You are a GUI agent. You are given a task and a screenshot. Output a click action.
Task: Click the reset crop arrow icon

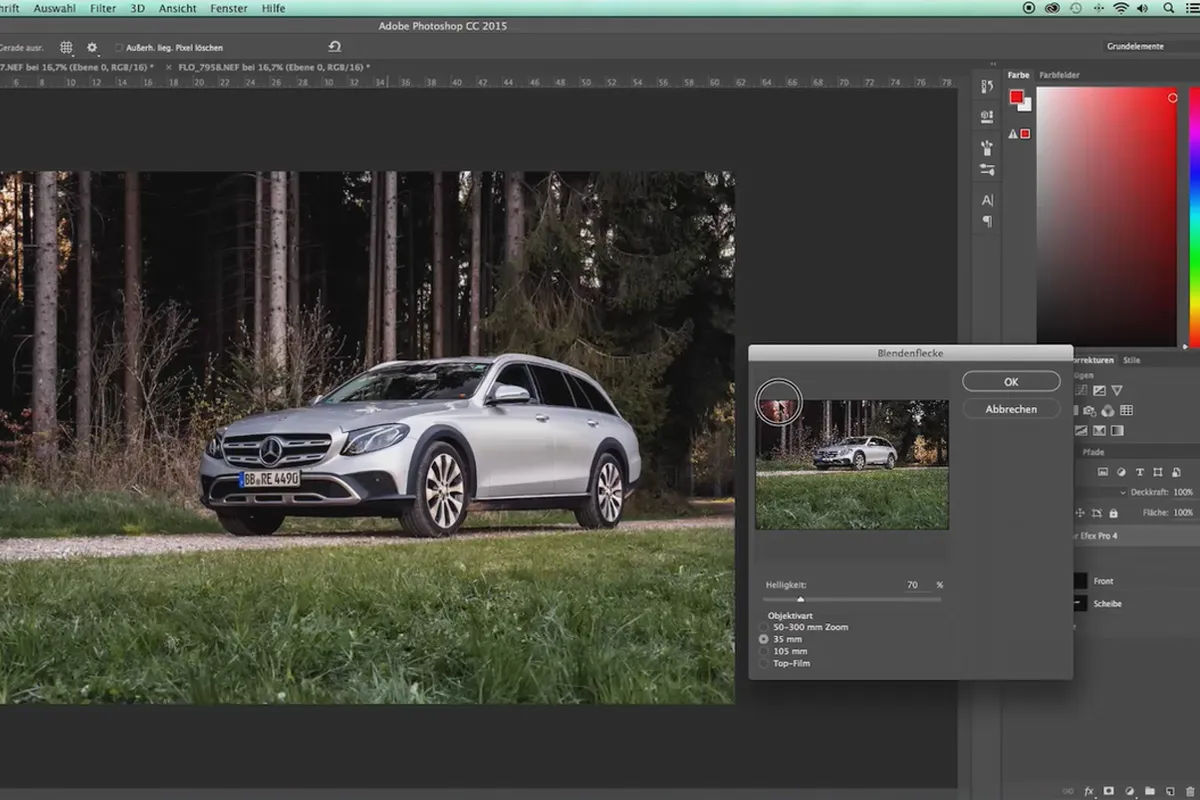click(x=334, y=47)
